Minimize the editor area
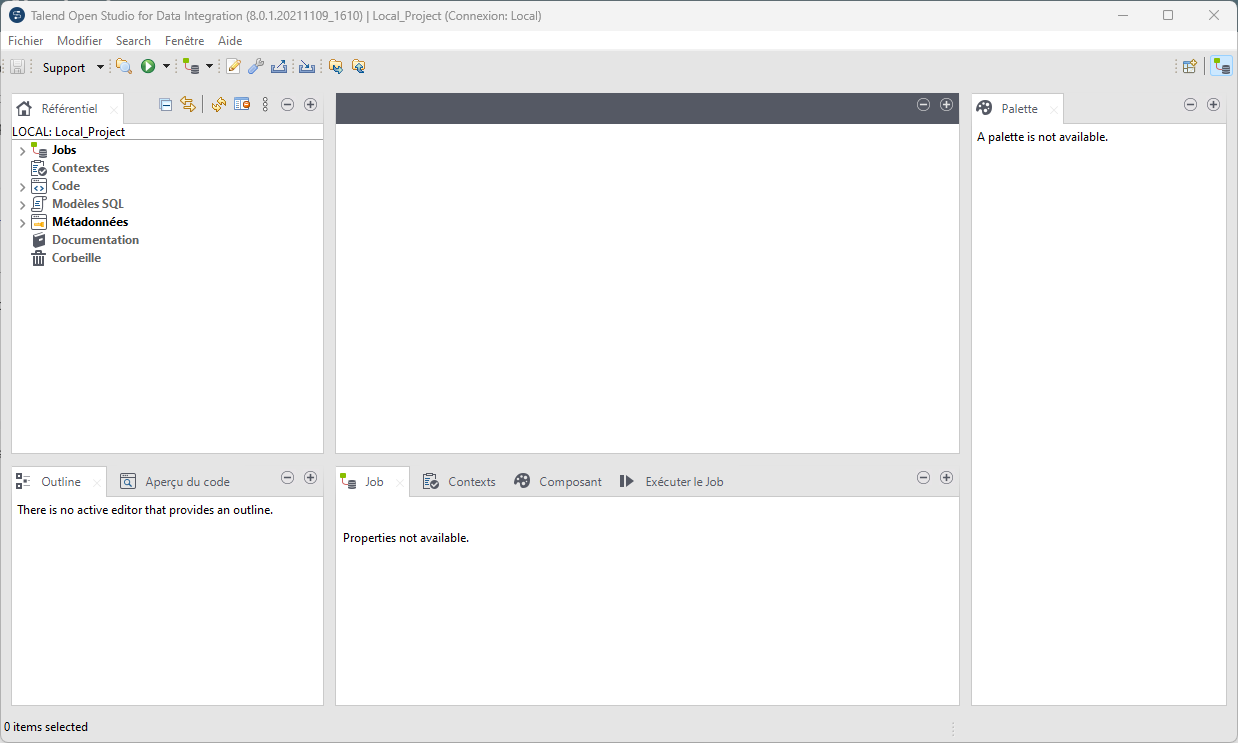1238x743 pixels. tap(923, 104)
